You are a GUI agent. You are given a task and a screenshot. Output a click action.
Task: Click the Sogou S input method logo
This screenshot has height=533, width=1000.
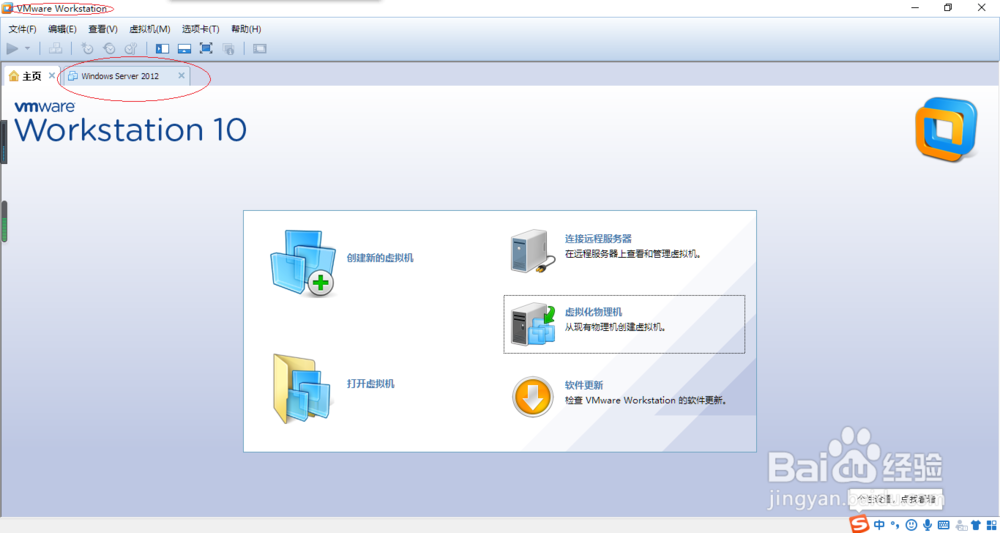859,524
